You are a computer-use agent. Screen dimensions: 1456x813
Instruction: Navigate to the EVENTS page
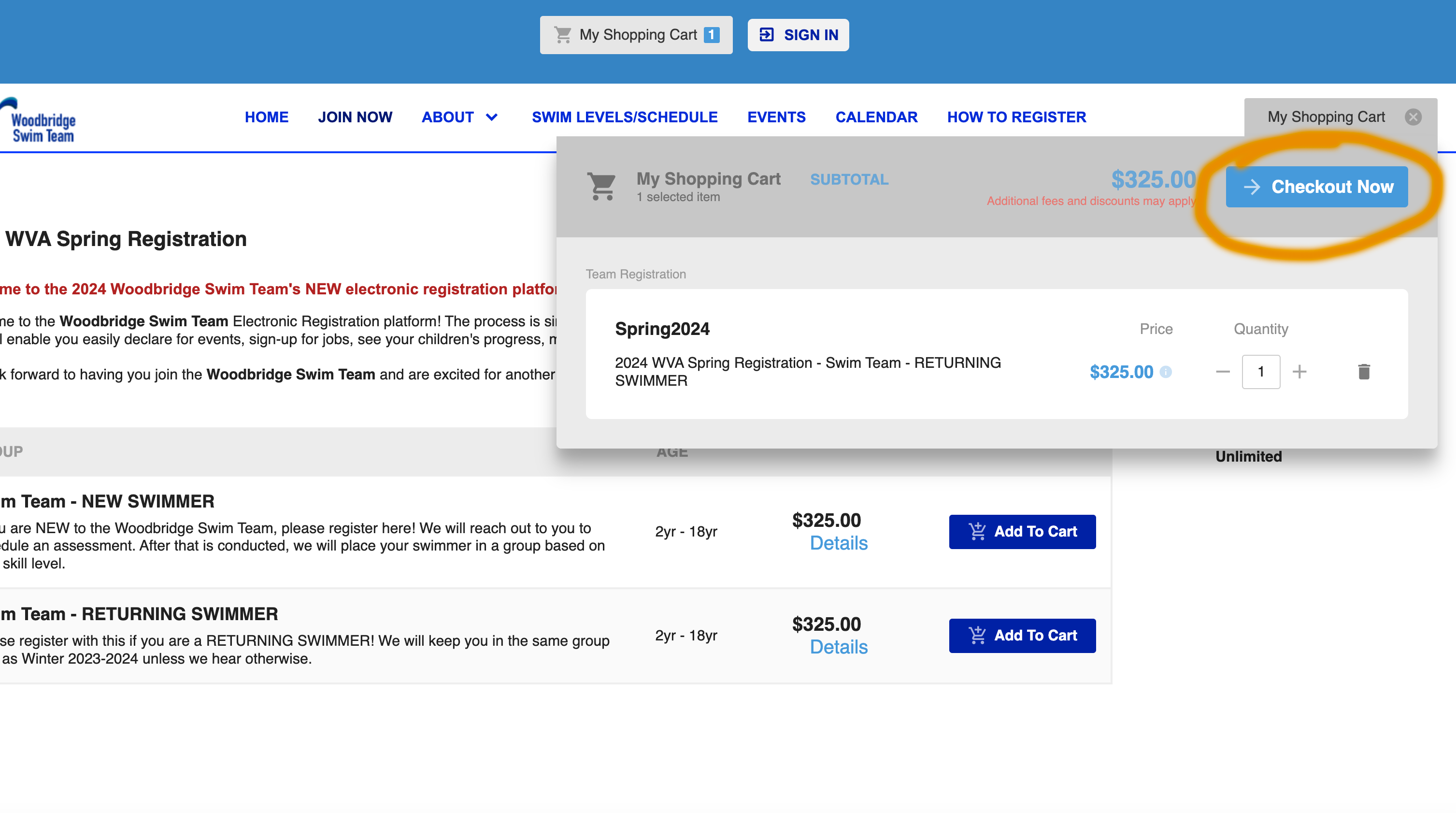click(776, 117)
